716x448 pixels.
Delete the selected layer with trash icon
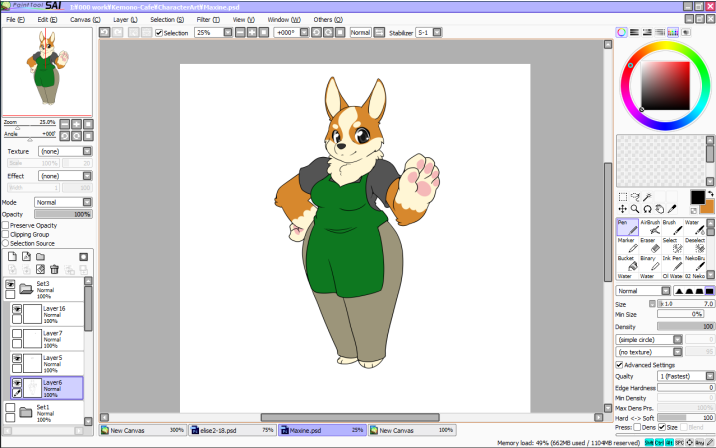(x=54, y=269)
